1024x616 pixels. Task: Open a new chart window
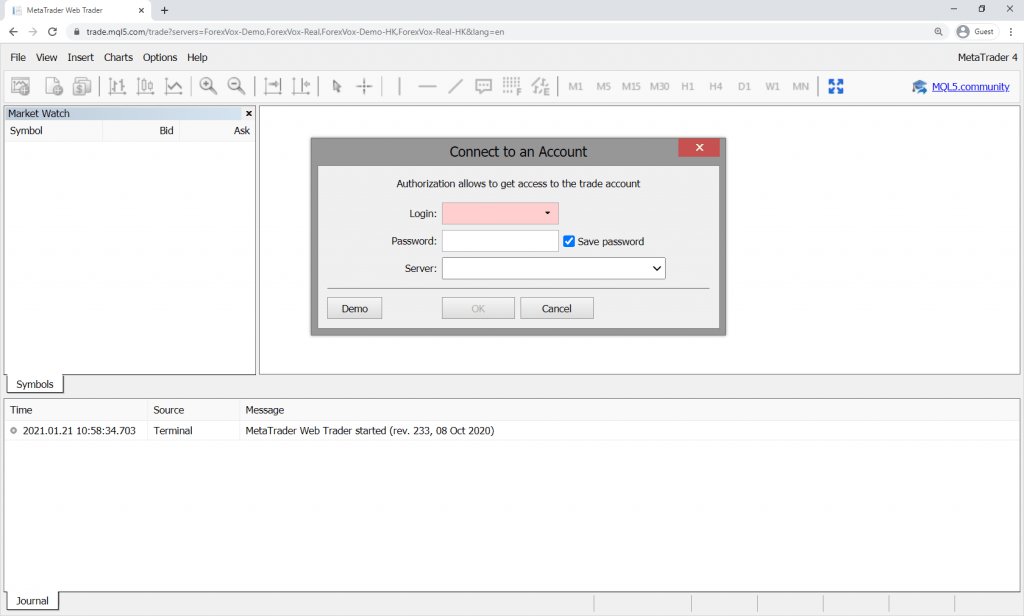20,86
